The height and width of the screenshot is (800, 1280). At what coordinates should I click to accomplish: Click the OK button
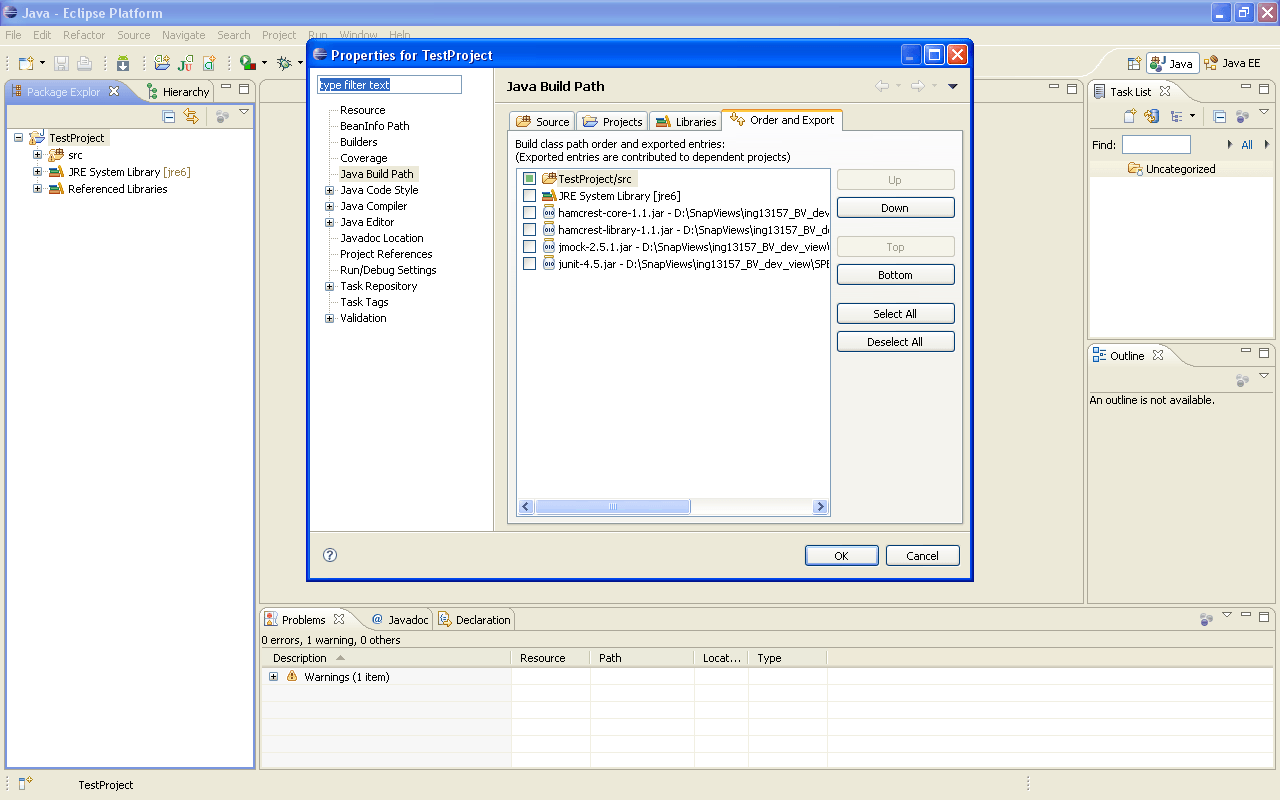pyautogui.click(x=841, y=556)
